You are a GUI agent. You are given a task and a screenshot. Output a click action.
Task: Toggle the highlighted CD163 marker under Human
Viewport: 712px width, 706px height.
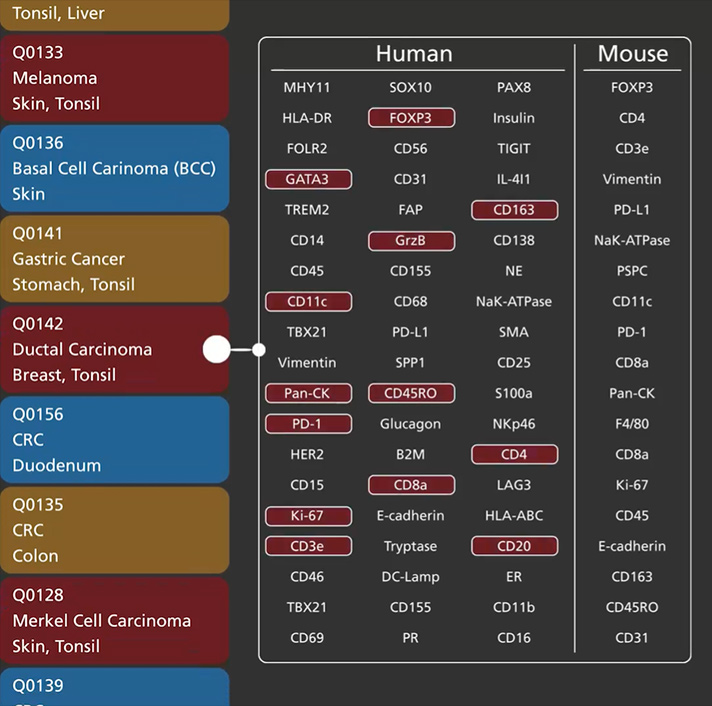514,210
